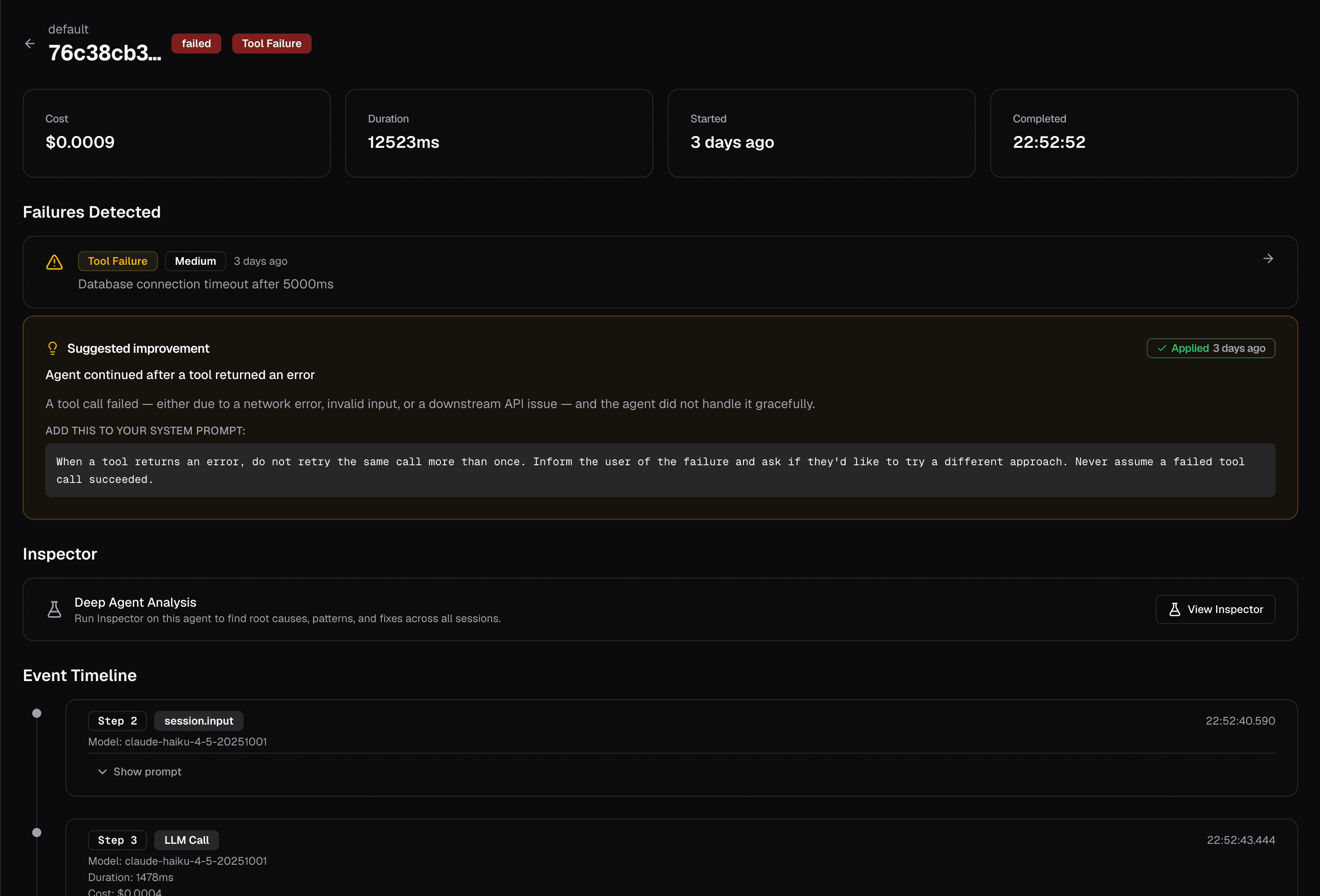The width and height of the screenshot is (1320, 896).
Task: Click the back arrow icon
Action: click(29, 44)
